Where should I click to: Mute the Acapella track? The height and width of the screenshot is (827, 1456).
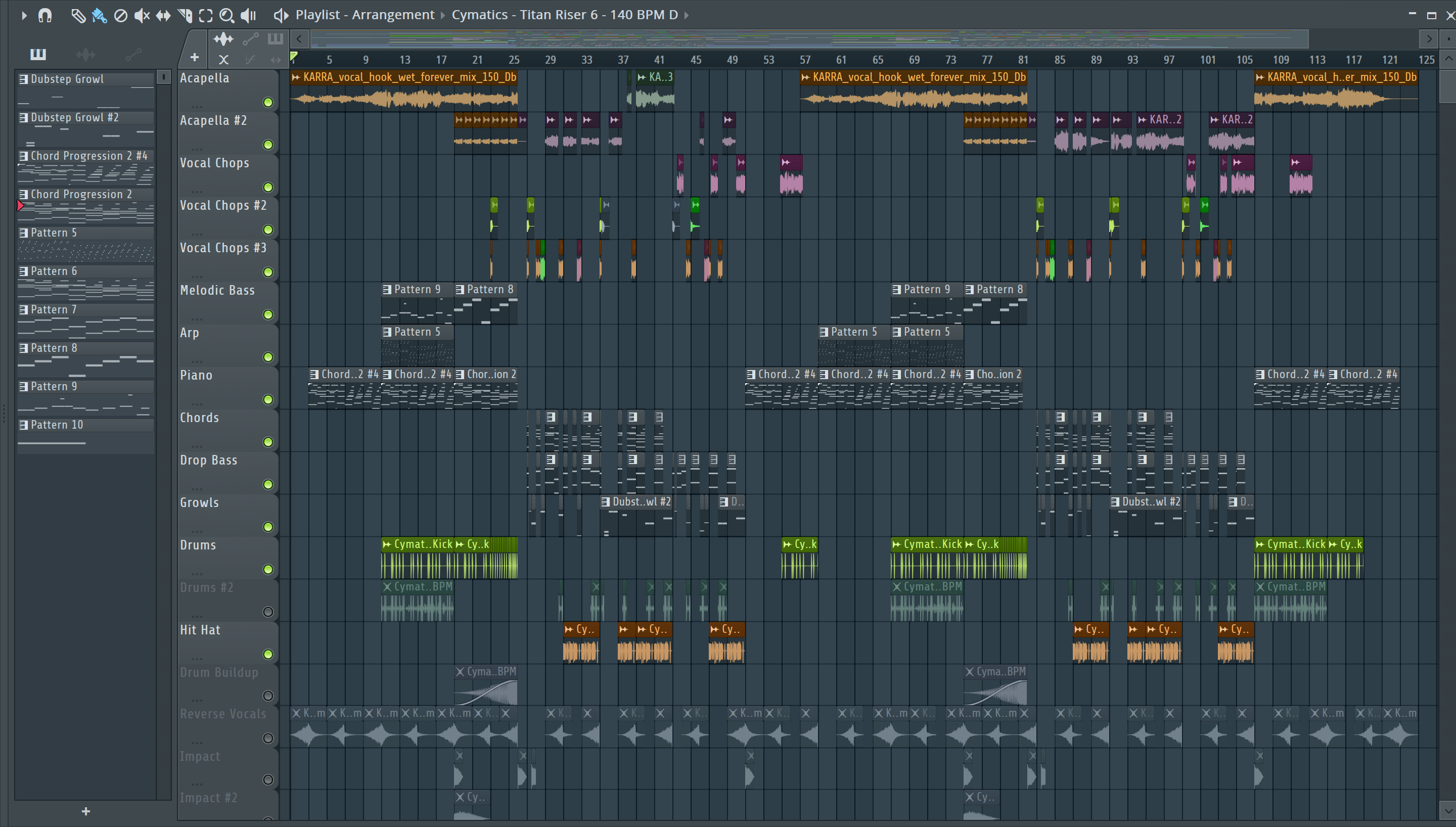pyautogui.click(x=268, y=102)
